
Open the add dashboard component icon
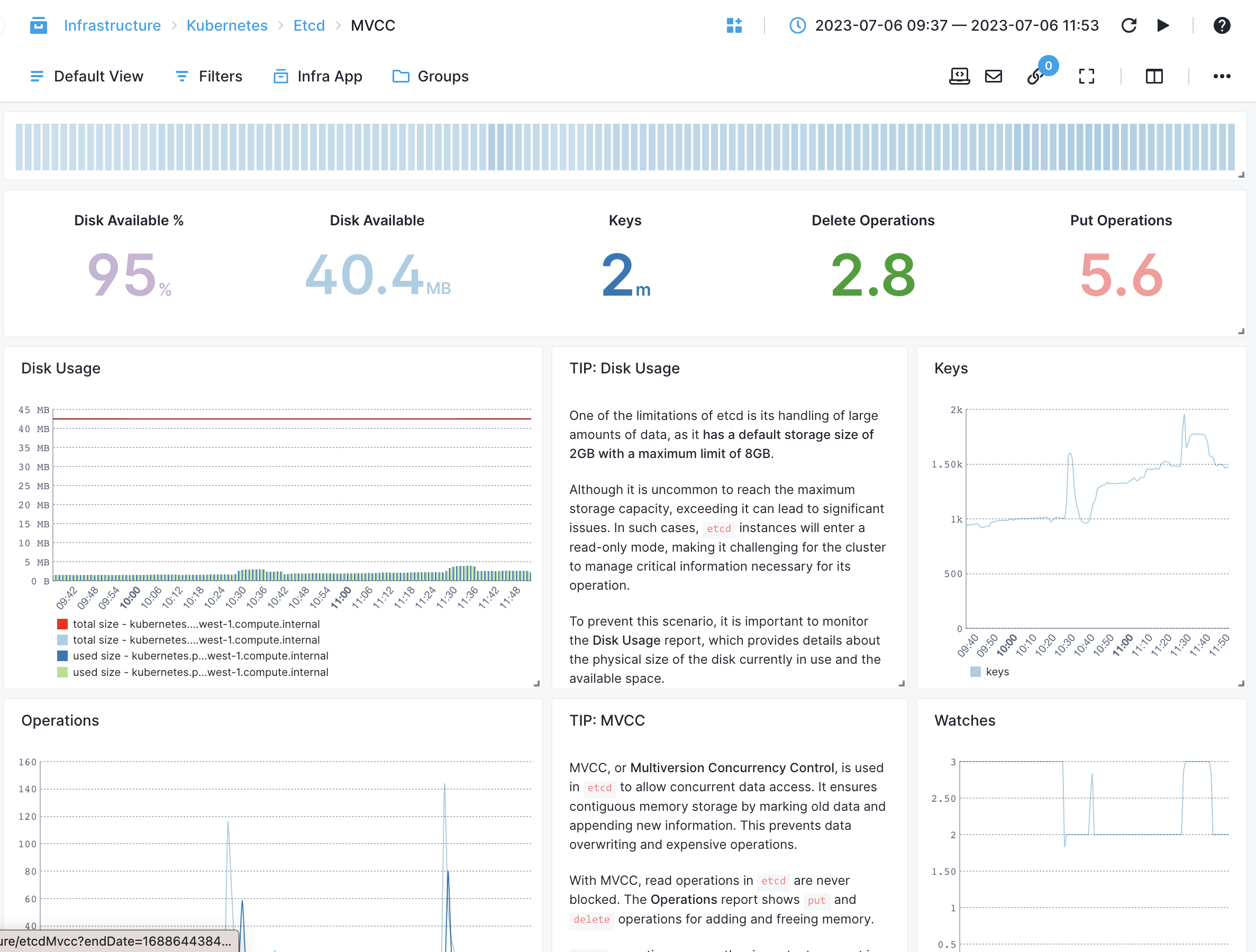pos(734,25)
